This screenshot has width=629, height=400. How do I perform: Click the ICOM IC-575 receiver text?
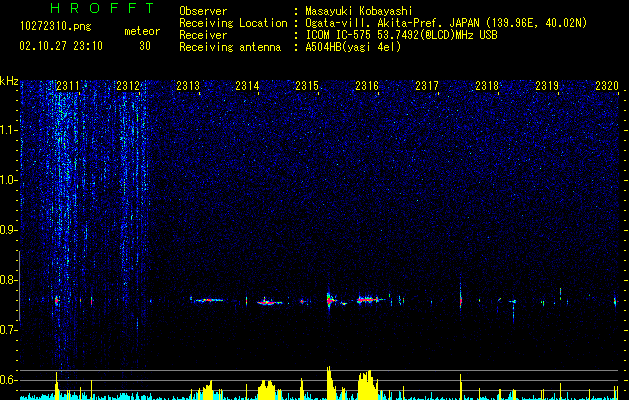click(x=401, y=35)
